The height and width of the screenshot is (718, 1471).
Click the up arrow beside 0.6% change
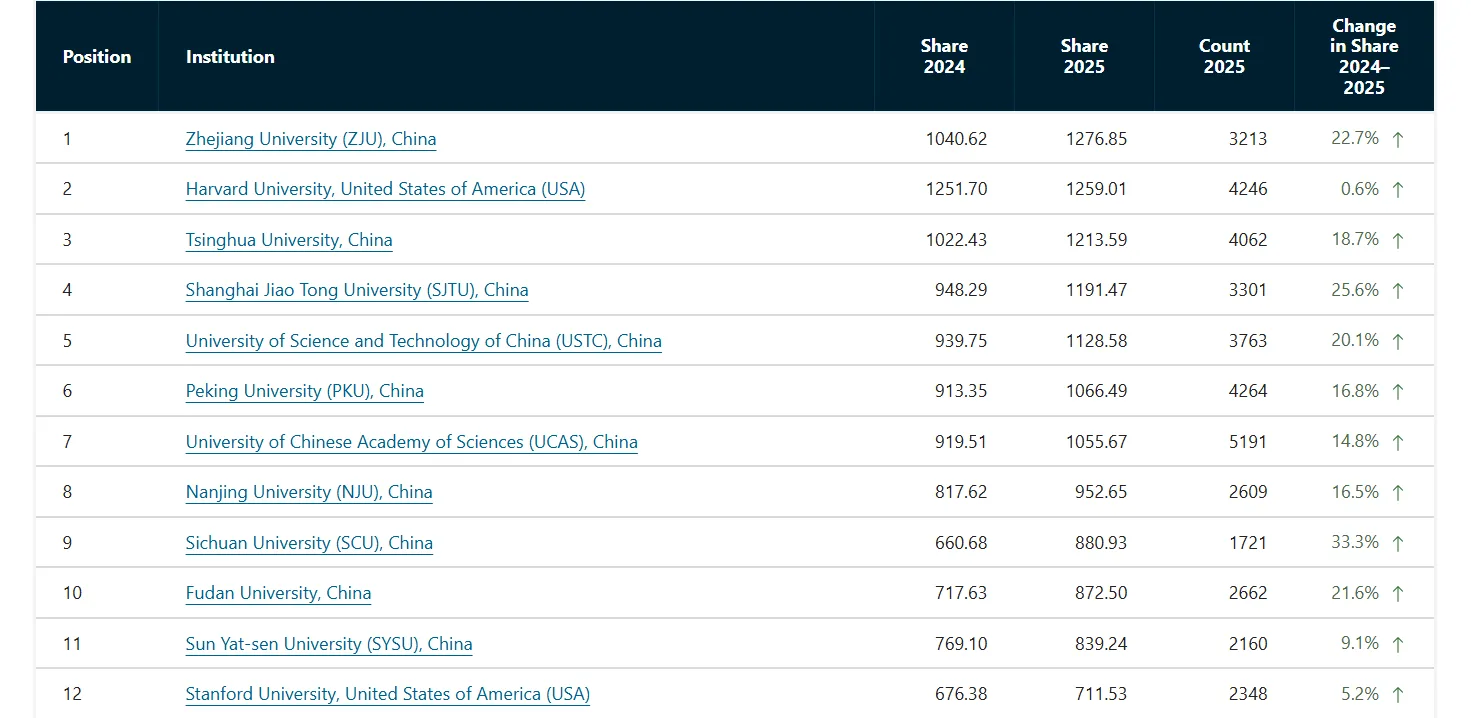(1398, 189)
